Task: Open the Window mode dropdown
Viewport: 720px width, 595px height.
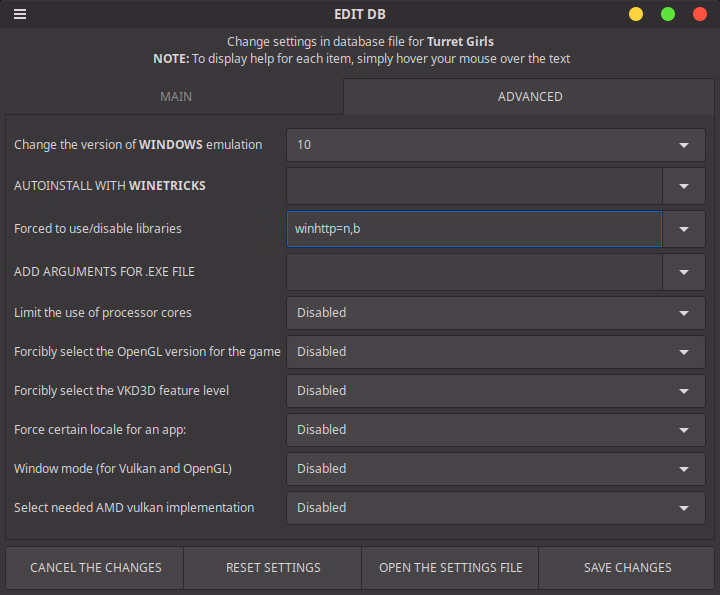Action: click(x=496, y=469)
